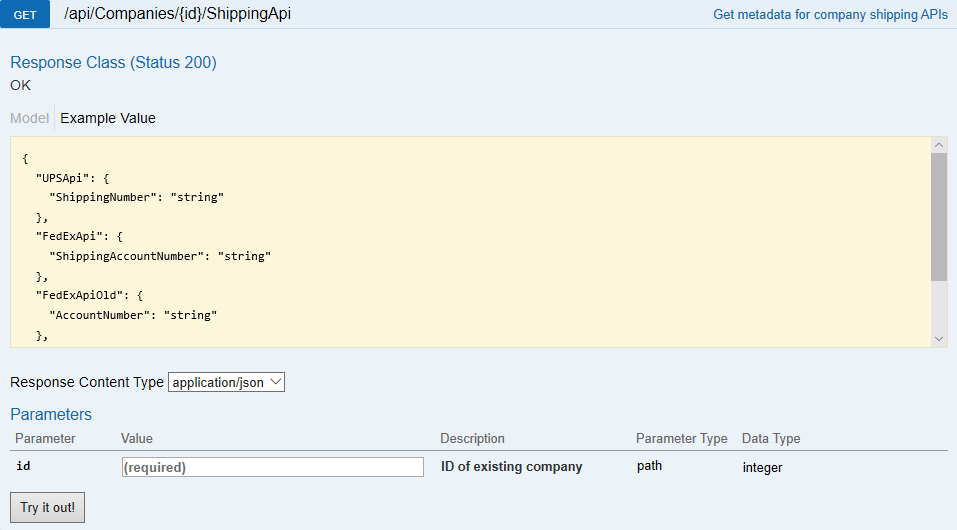Click 'Get metadata for company shipping APIs' link
The image size is (957, 530).
pos(830,15)
